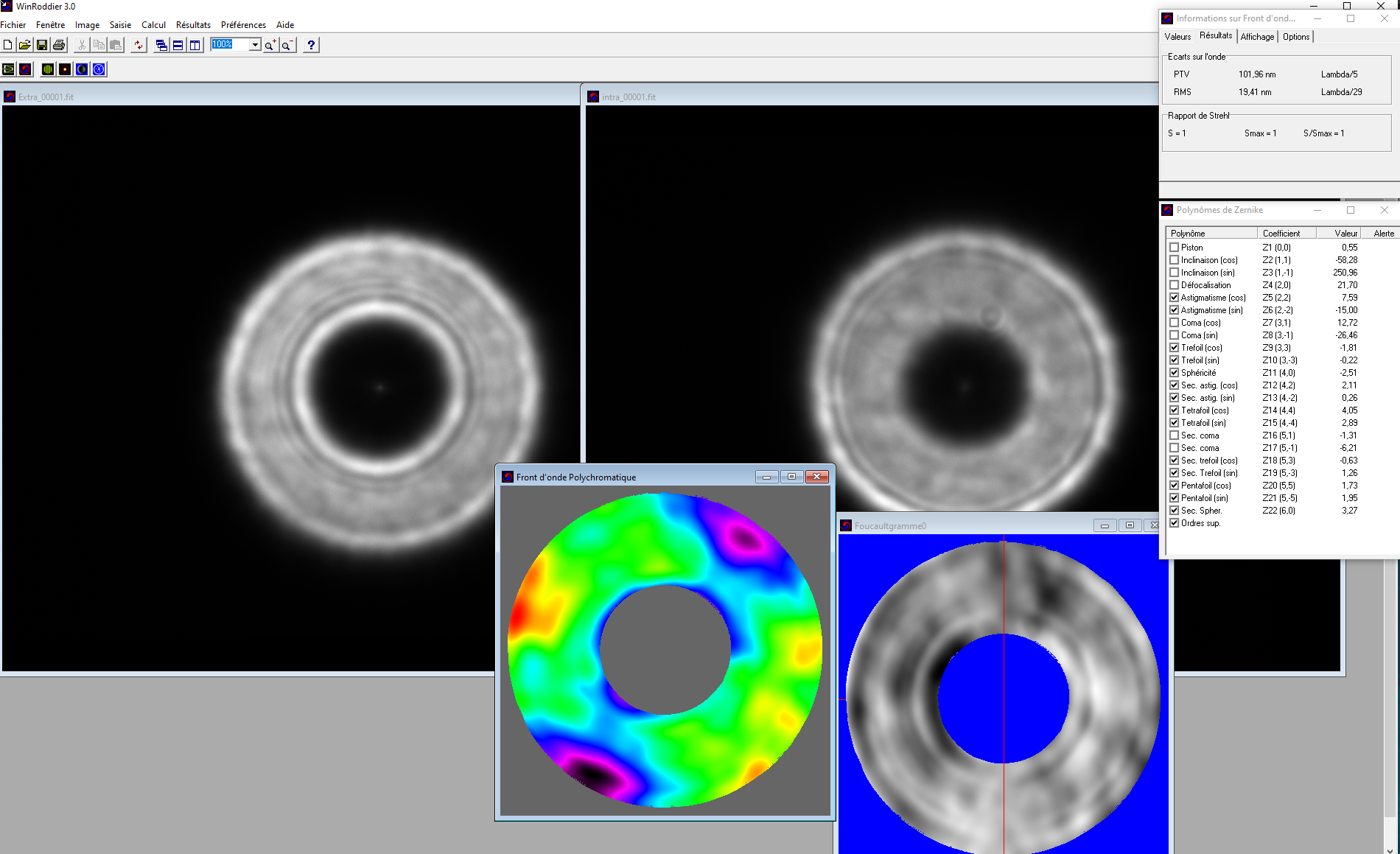Tile windows horizontally with the toolbar icon
The image size is (1400, 854).
(178, 45)
